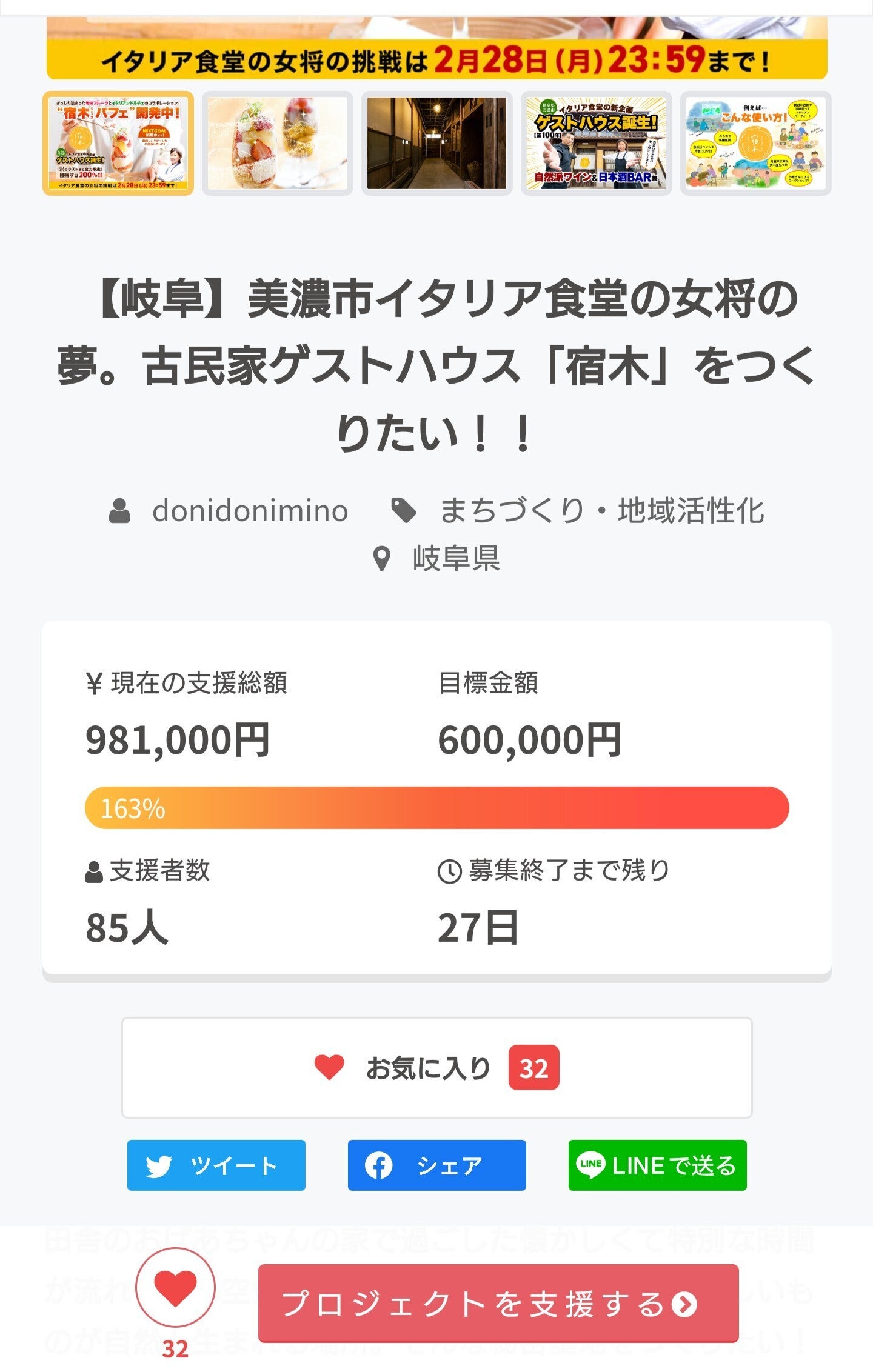The height and width of the screenshot is (1372, 873).
Task: Click the location pin icon by 岐阜県
Action: pos(381,559)
